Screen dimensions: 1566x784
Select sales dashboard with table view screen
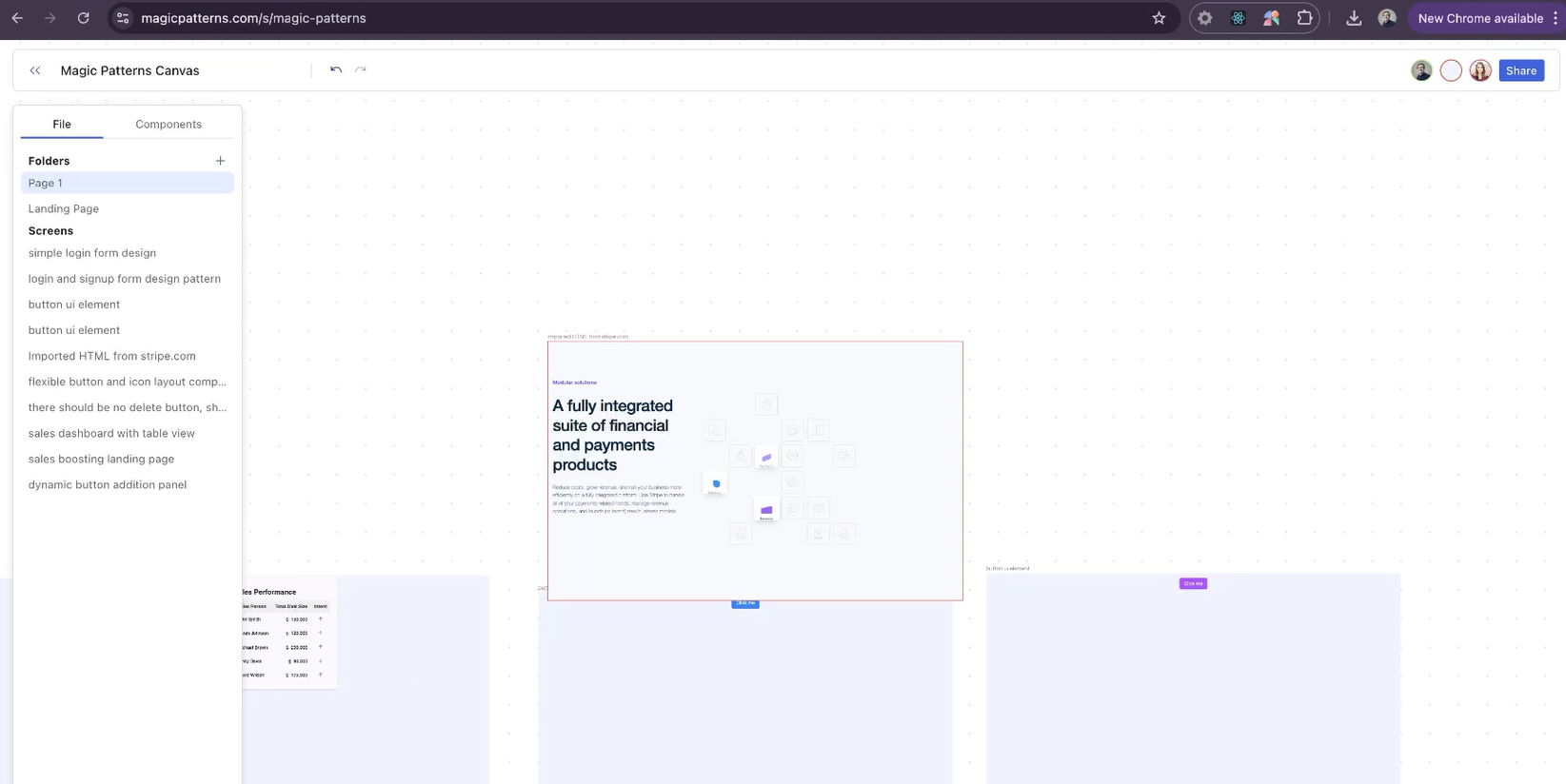[x=128, y=433]
